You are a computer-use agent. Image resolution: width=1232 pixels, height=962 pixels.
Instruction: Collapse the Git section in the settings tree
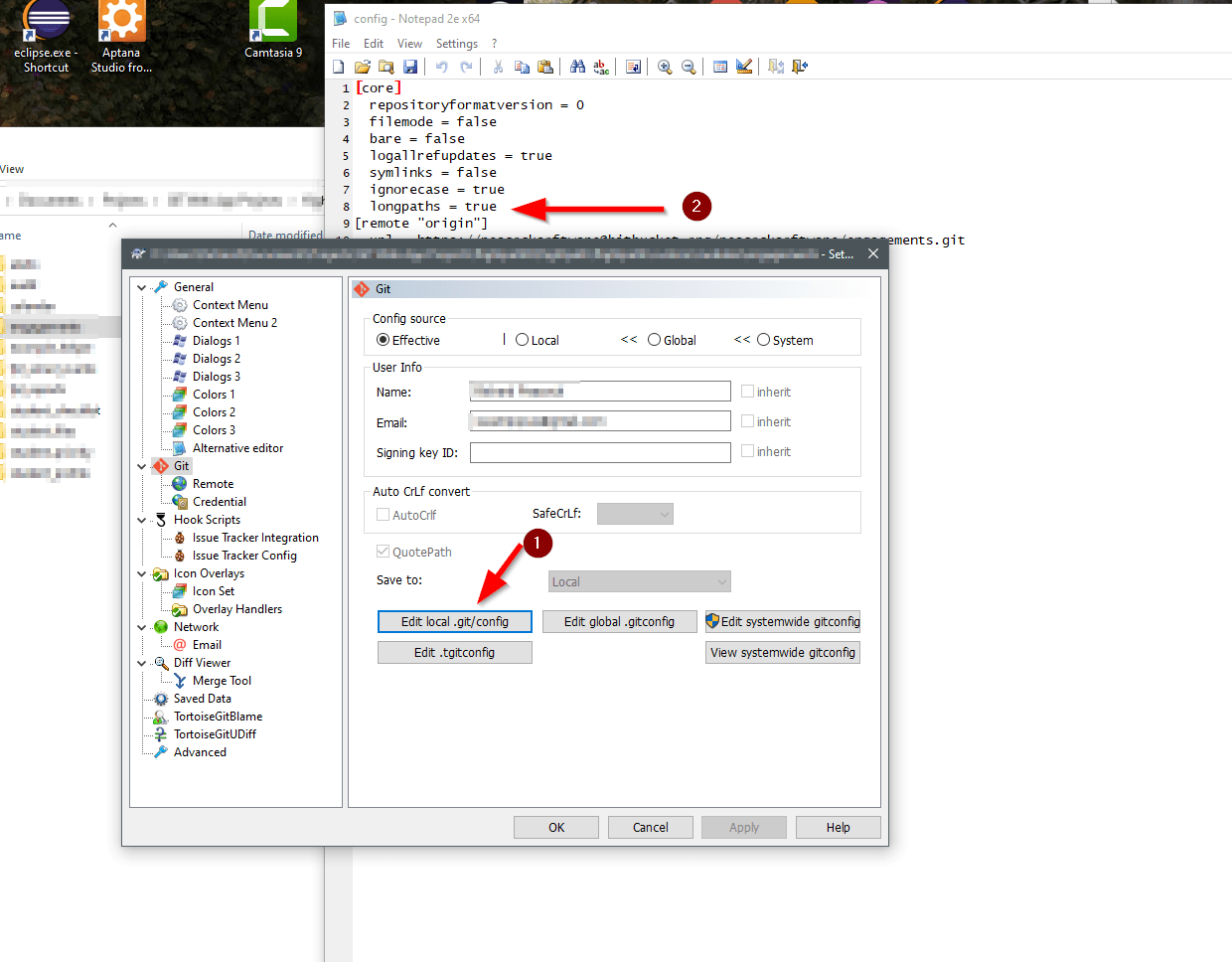tap(139, 465)
